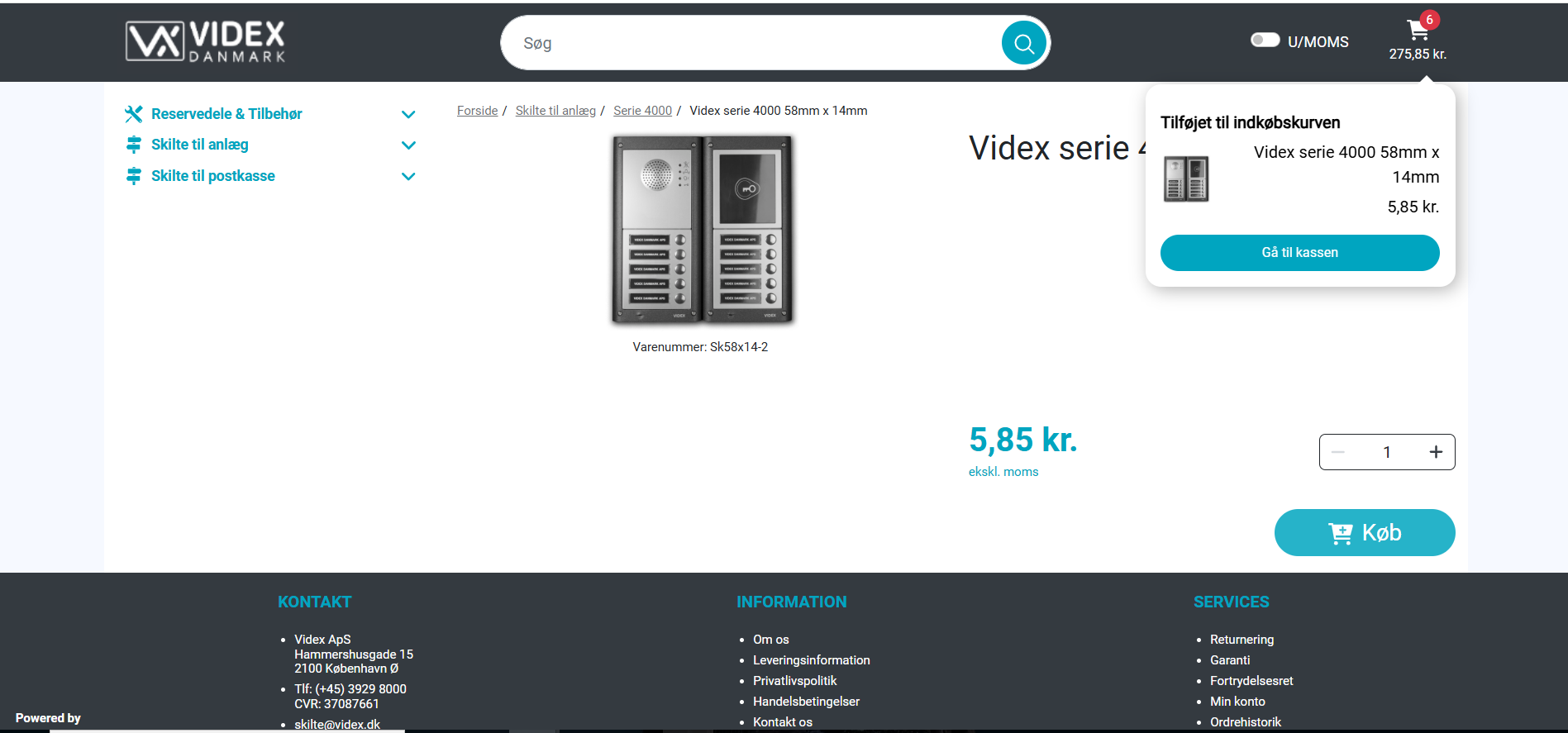Click product thumbnail in cart popup
Image resolution: width=1568 pixels, height=733 pixels.
coord(1186,178)
